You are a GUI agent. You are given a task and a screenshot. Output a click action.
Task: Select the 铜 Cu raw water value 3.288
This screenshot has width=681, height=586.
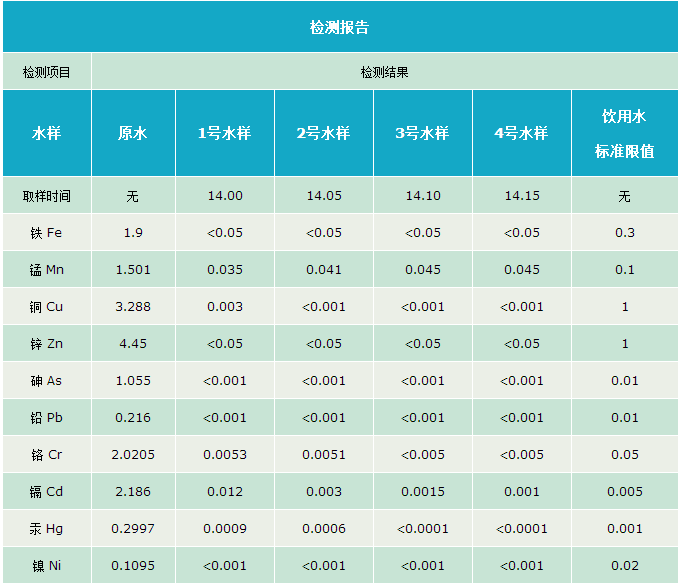coord(133,307)
